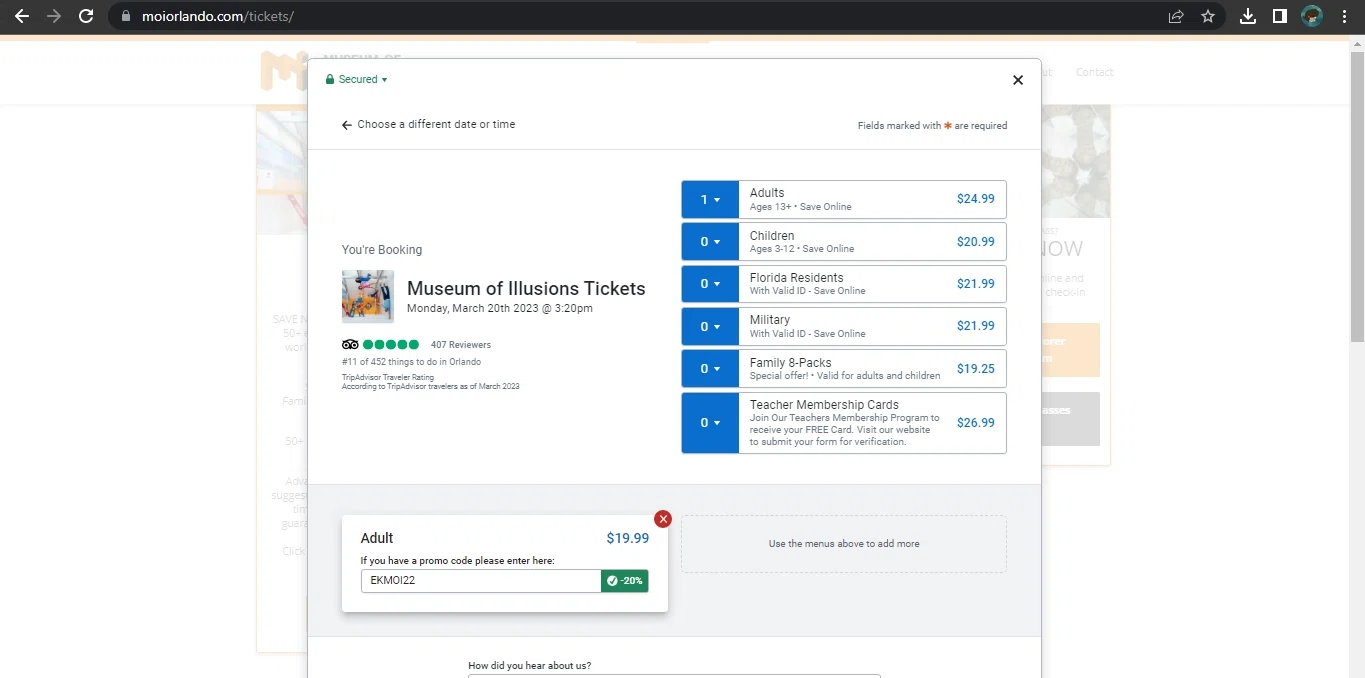Open the Family 8-Packs quantity dropdown

(x=710, y=368)
